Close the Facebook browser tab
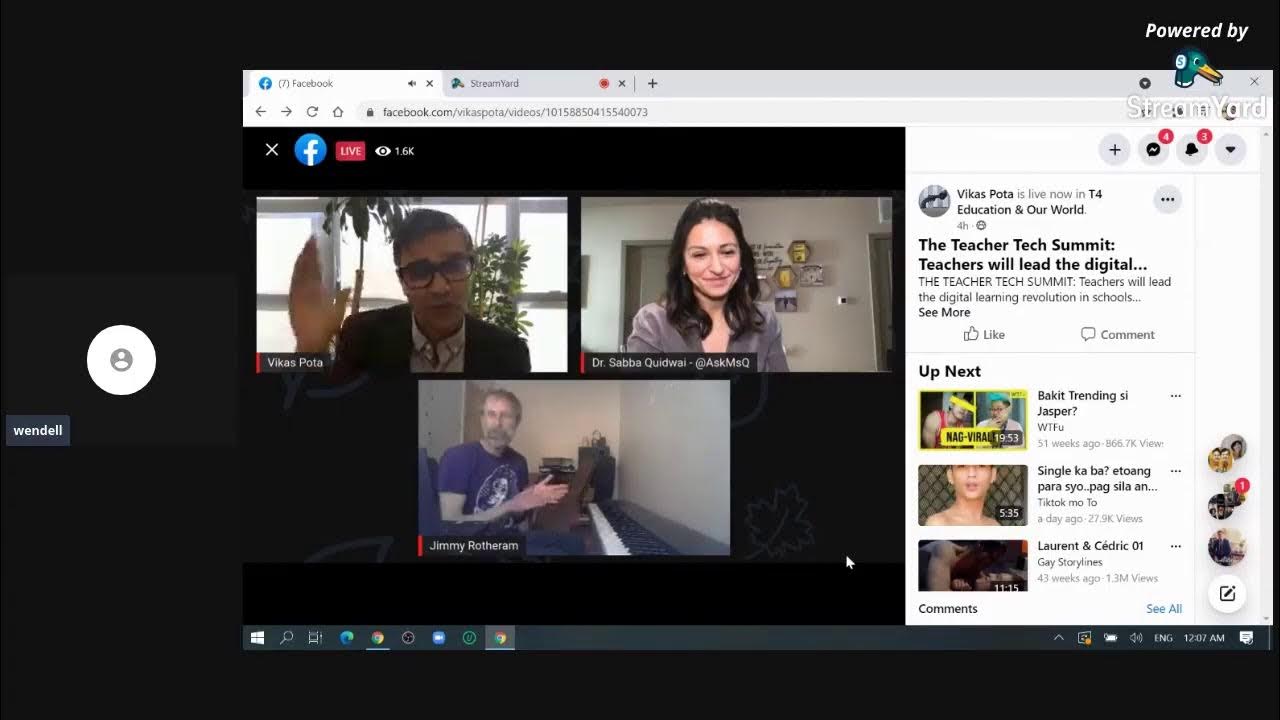This screenshot has width=1280, height=720. coord(430,84)
